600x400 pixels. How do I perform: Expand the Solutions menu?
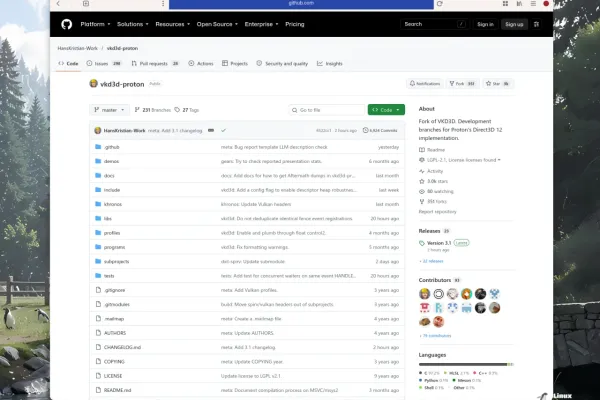click(x=132, y=24)
